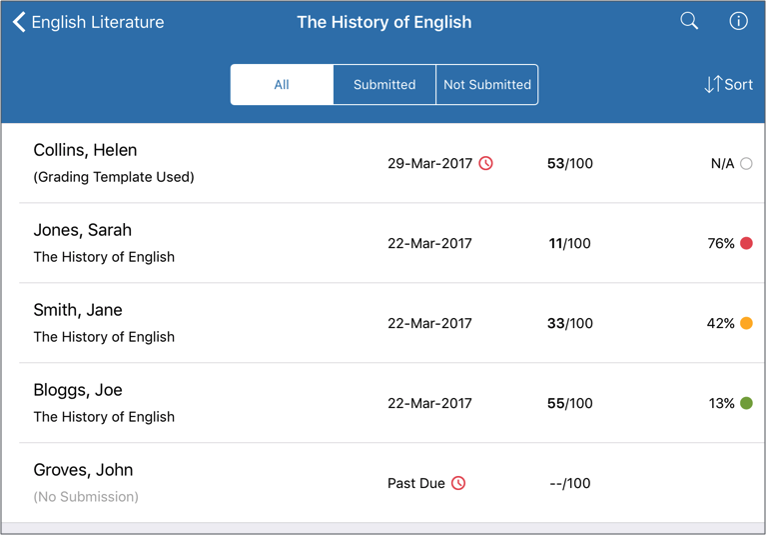
Task: Click late clock icon beside 29-Mar-2017
Action: (x=486, y=163)
